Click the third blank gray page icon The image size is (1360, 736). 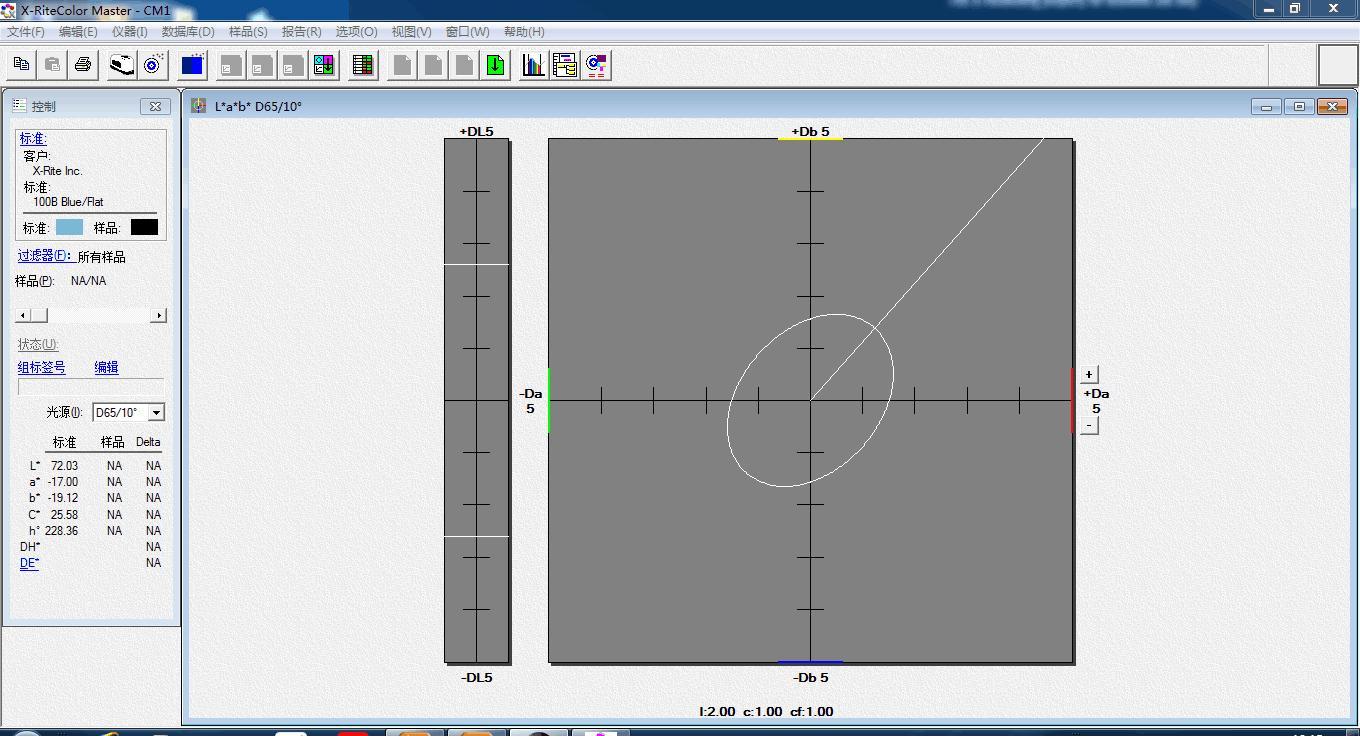[x=464, y=65]
